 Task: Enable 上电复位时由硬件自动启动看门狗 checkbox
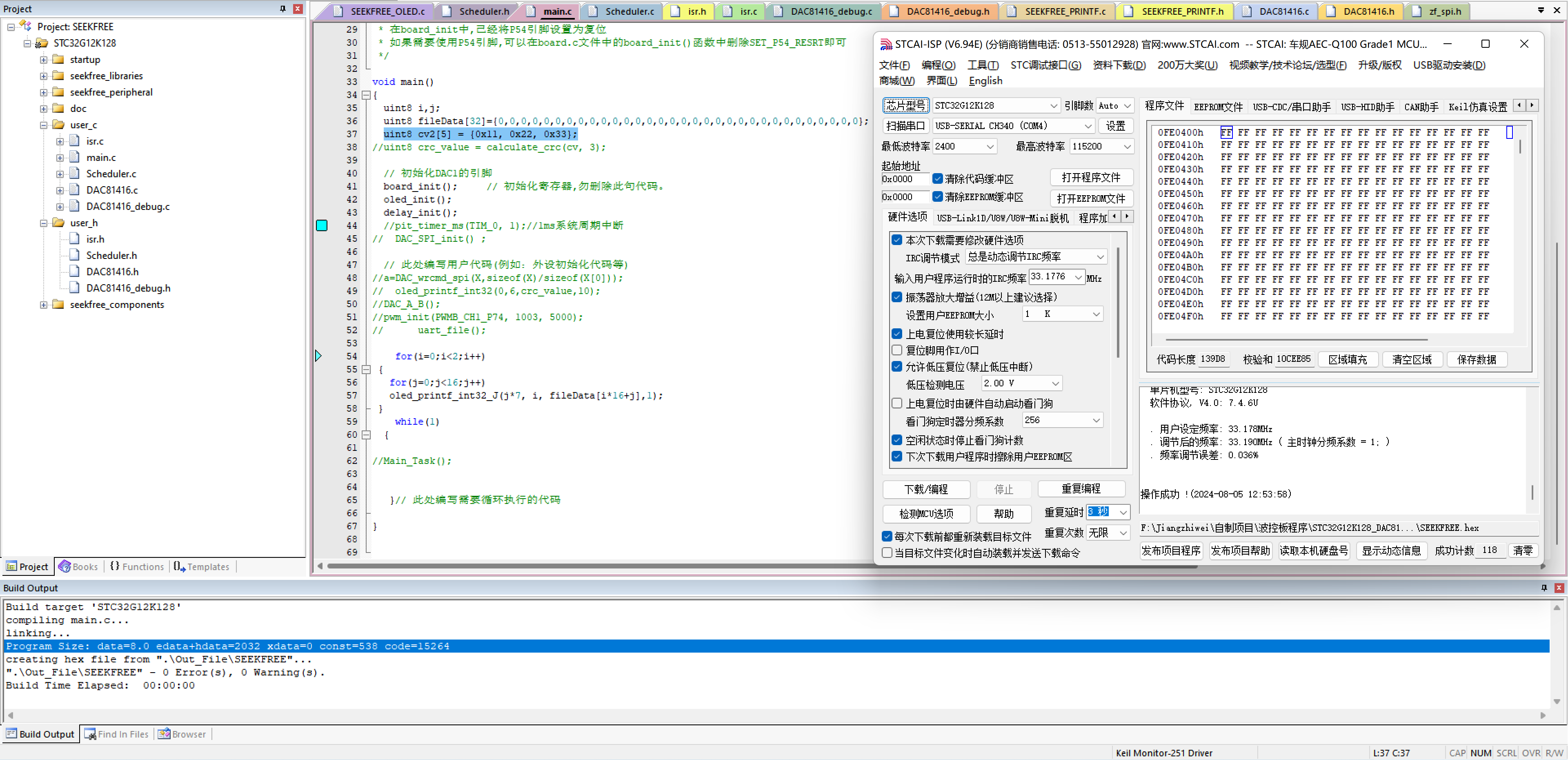(897, 403)
